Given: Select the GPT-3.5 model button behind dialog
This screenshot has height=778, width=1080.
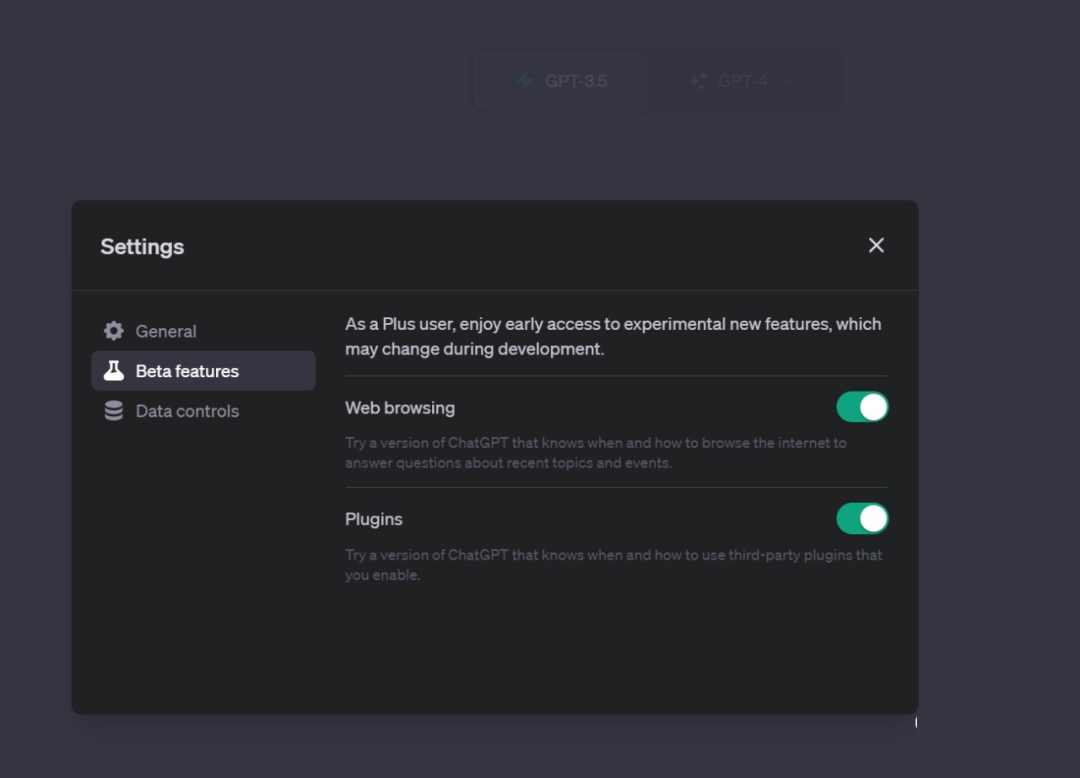Looking at the screenshot, I should click(561, 81).
